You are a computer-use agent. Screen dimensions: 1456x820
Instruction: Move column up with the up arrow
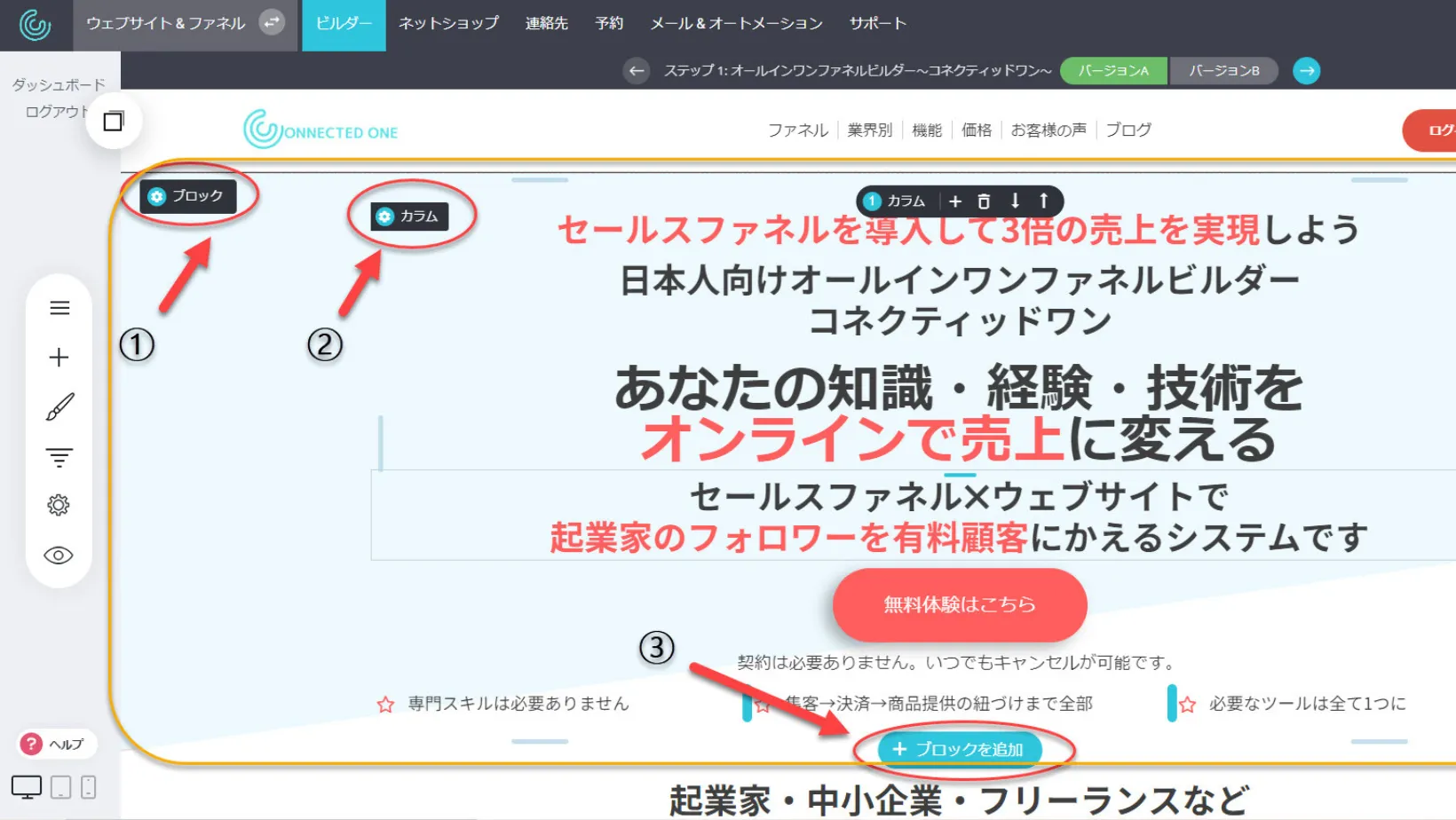point(1044,201)
